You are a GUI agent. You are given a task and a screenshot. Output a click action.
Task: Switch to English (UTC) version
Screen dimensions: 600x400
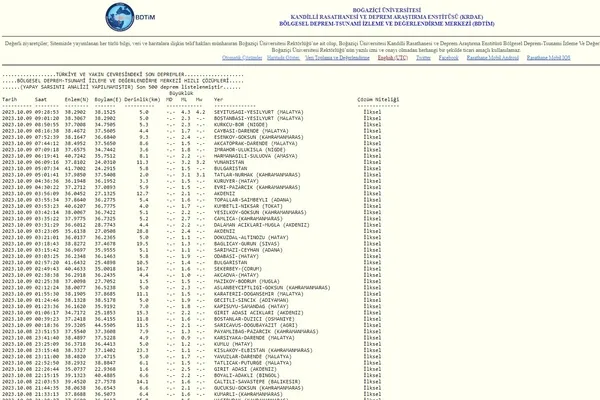393,58
